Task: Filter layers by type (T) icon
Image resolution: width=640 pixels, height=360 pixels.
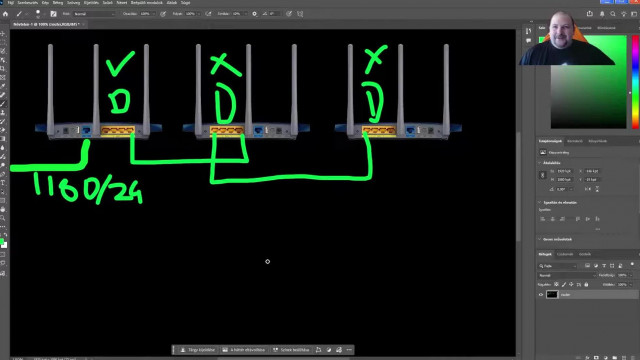Action: click(604, 266)
